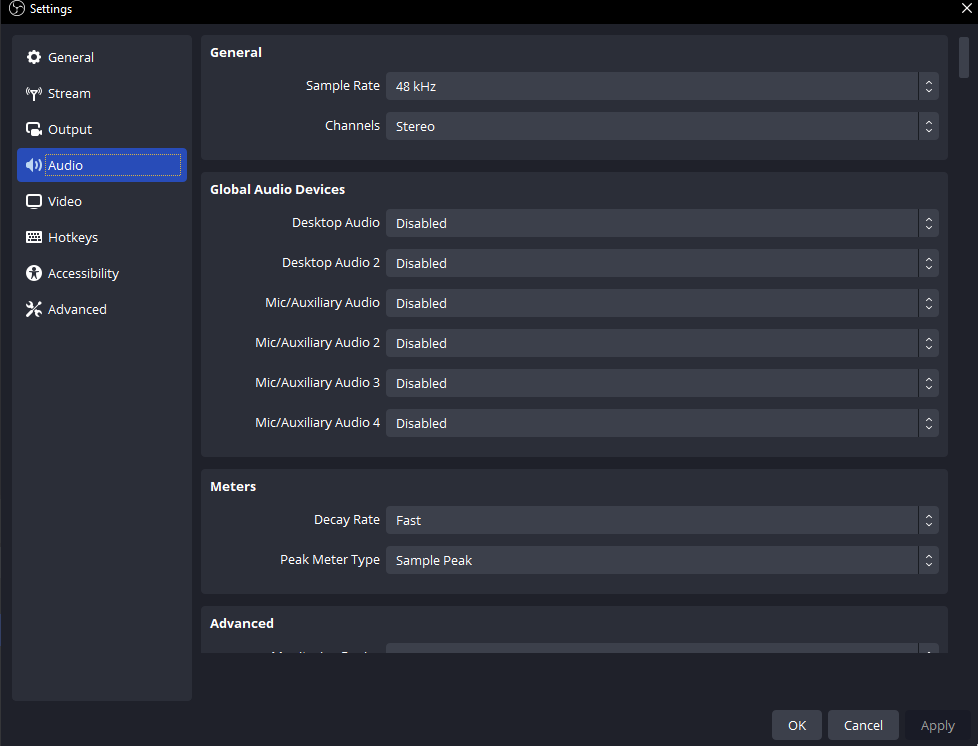The width and height of the screenshot is (978, 746).
Task: Open Accessibility settings
Action: coord(102,273)
